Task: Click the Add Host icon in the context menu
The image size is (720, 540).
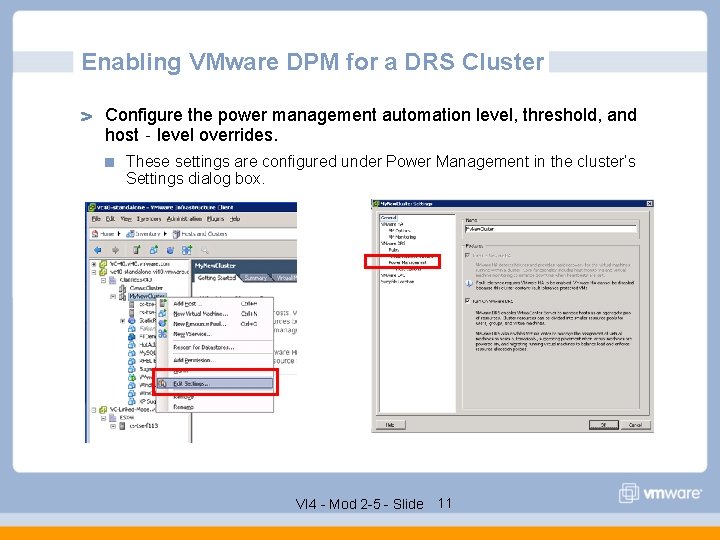Action: click(163, 304)
